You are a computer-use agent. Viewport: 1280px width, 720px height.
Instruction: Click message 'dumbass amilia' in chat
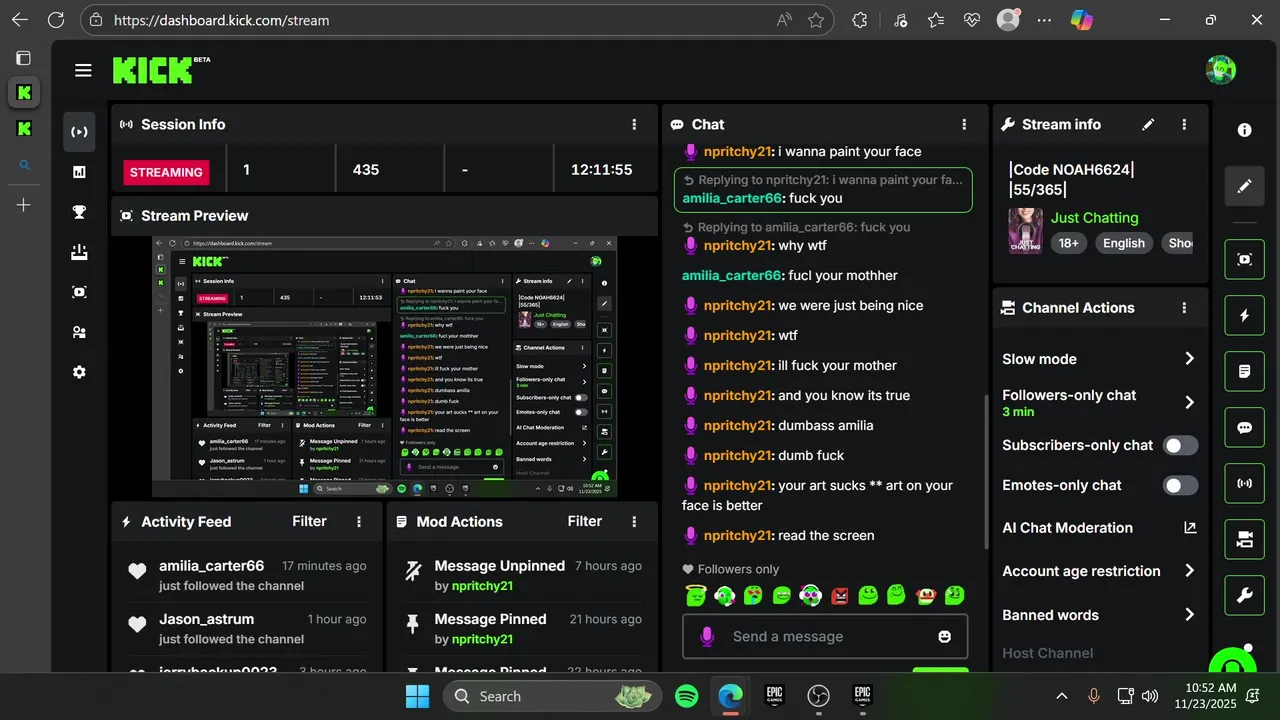(825, 425)
